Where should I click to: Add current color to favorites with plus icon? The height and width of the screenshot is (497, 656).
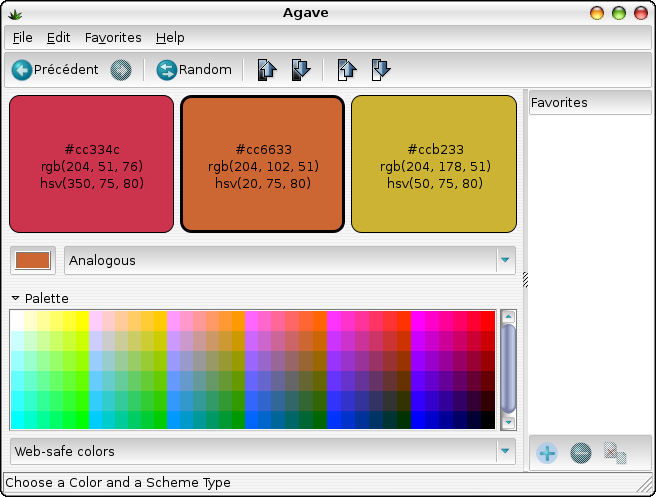547,453
